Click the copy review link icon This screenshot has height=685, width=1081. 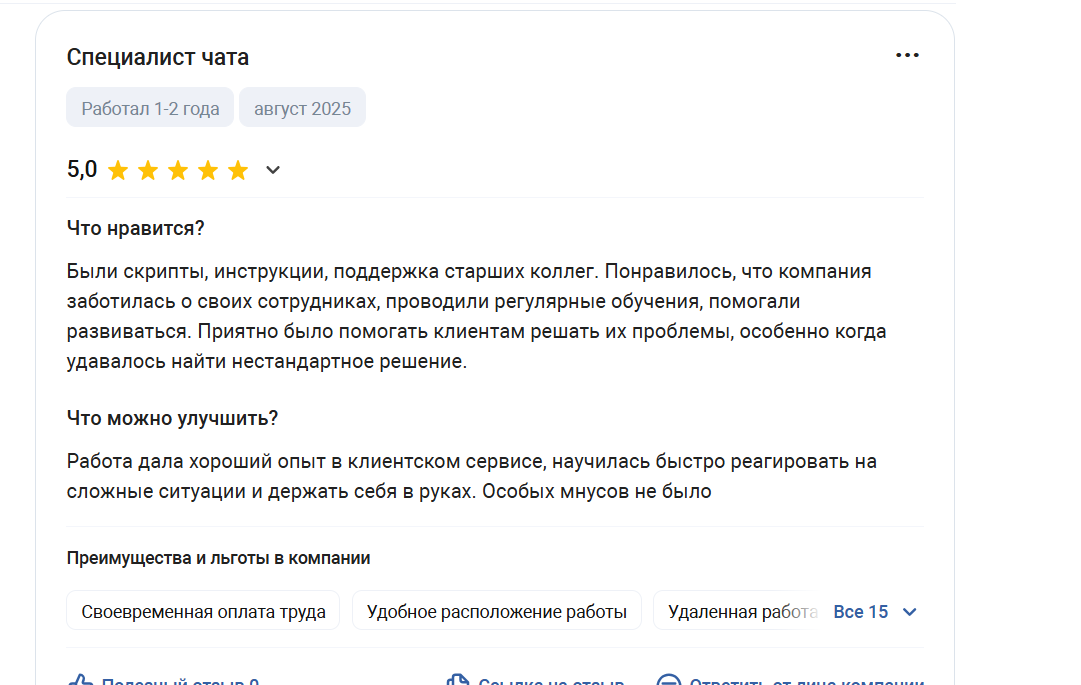click(458, 680)
